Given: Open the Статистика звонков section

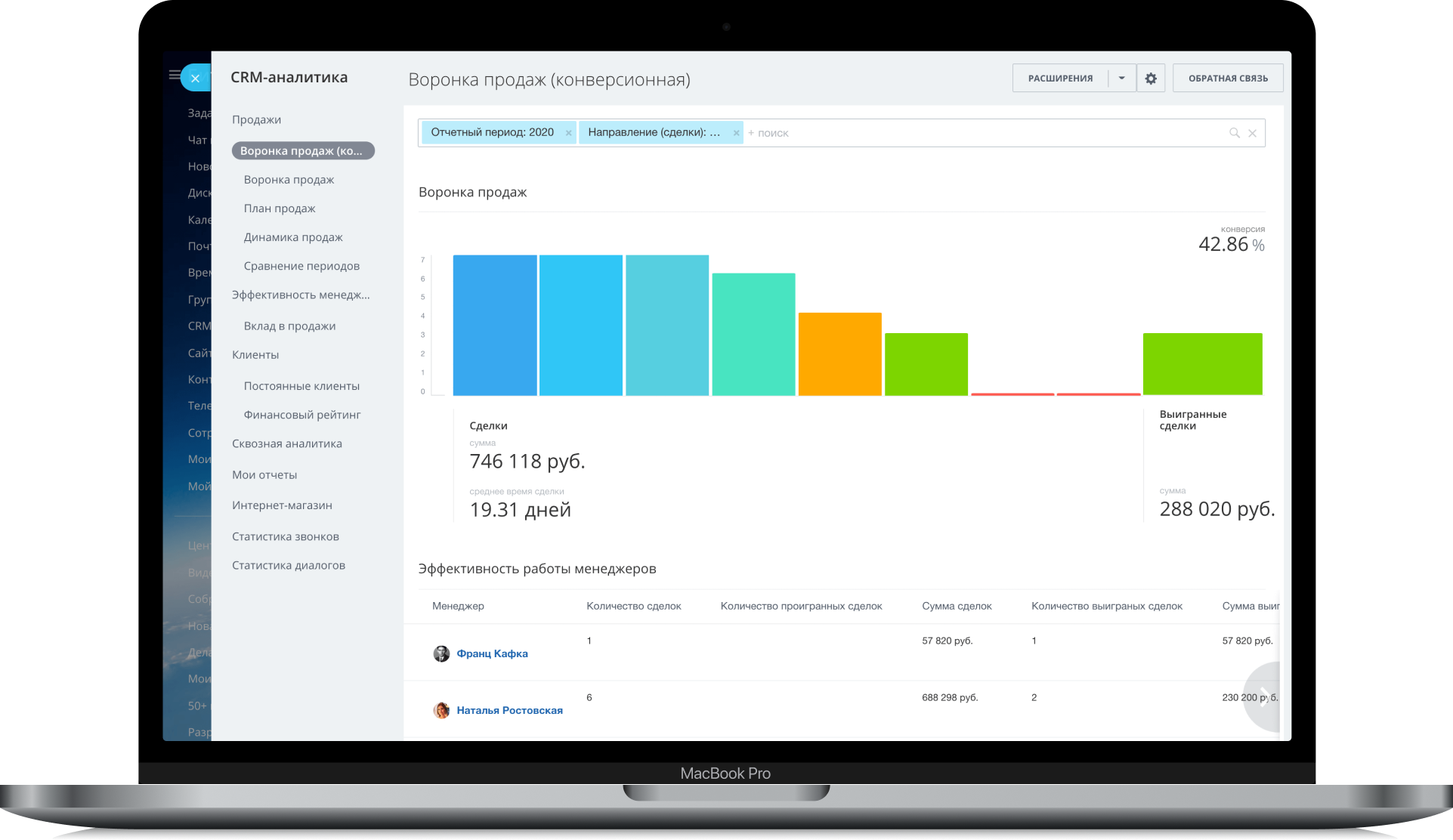Looking at the screenshot, I should (x=285, y=536).
